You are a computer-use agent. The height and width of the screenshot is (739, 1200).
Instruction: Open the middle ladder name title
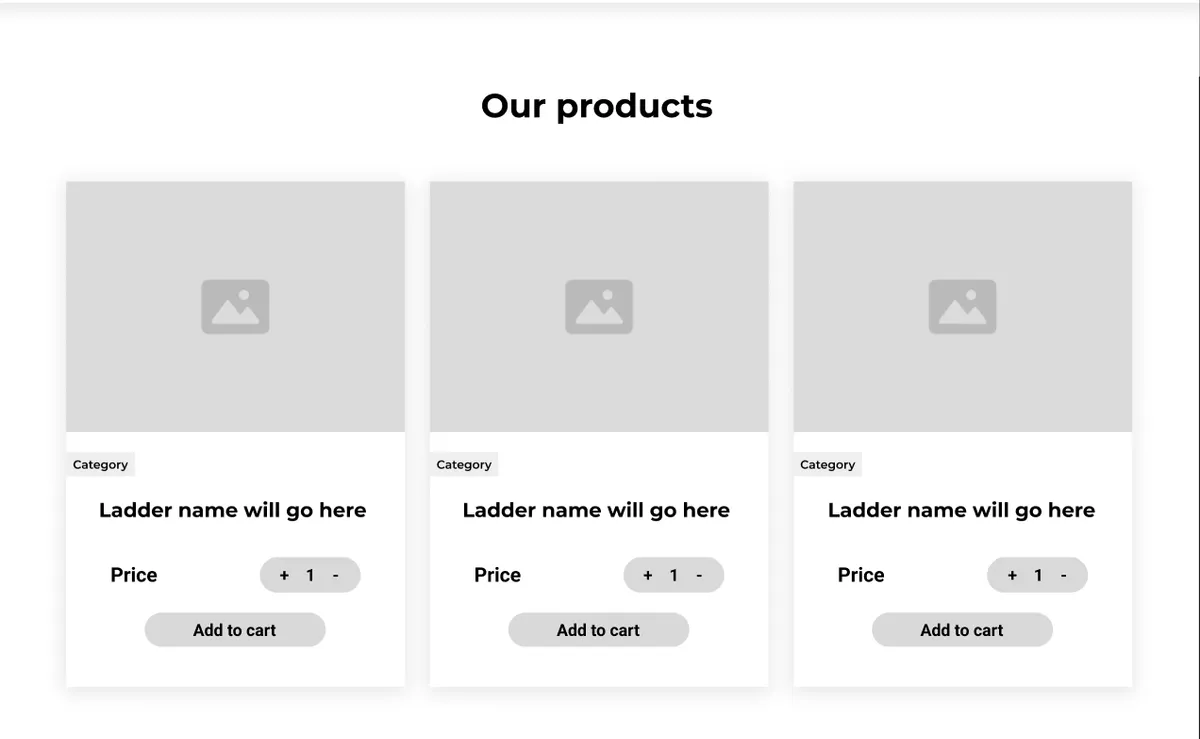coord(596,510)
